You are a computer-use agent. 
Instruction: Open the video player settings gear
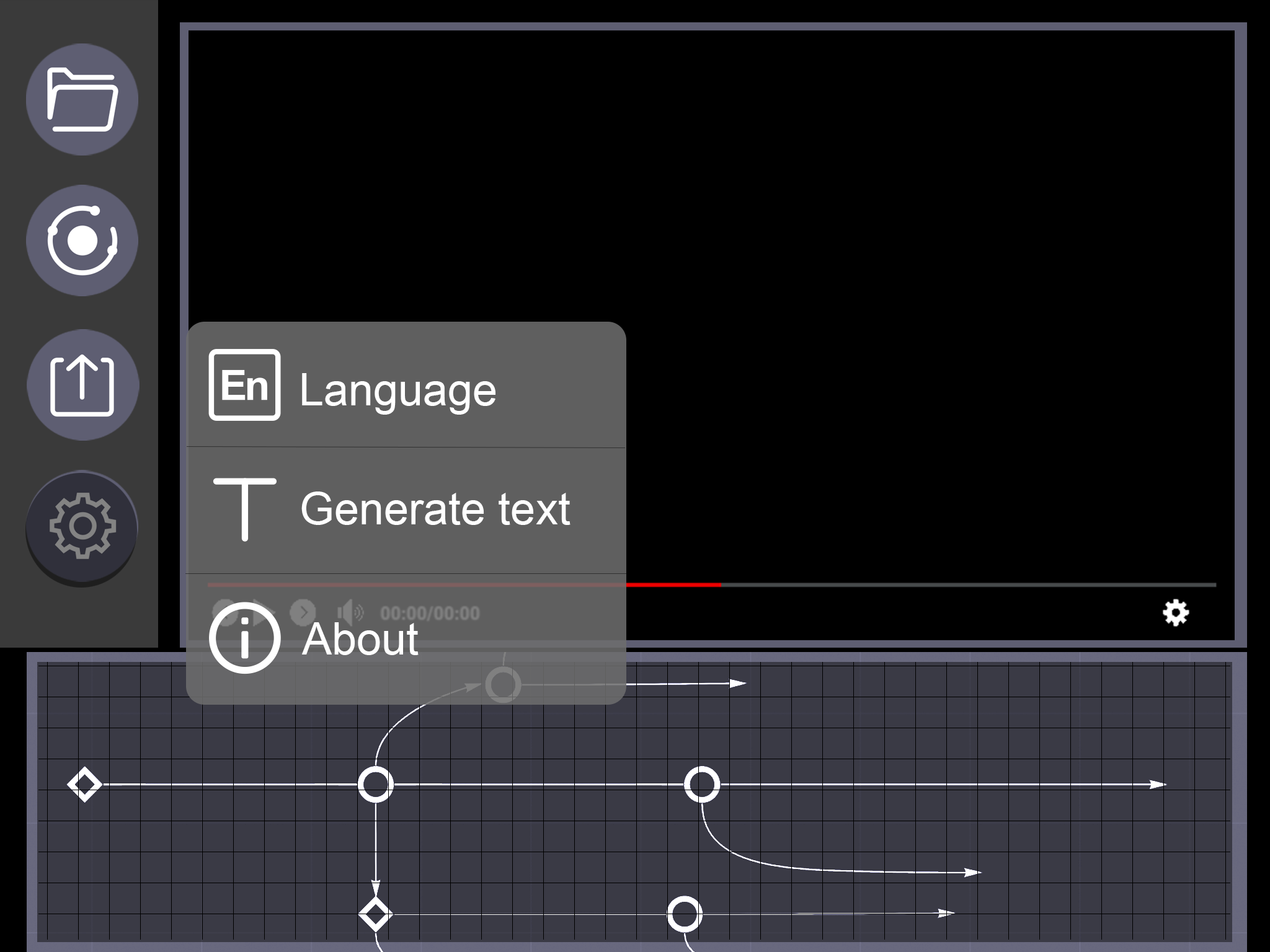1175,613
